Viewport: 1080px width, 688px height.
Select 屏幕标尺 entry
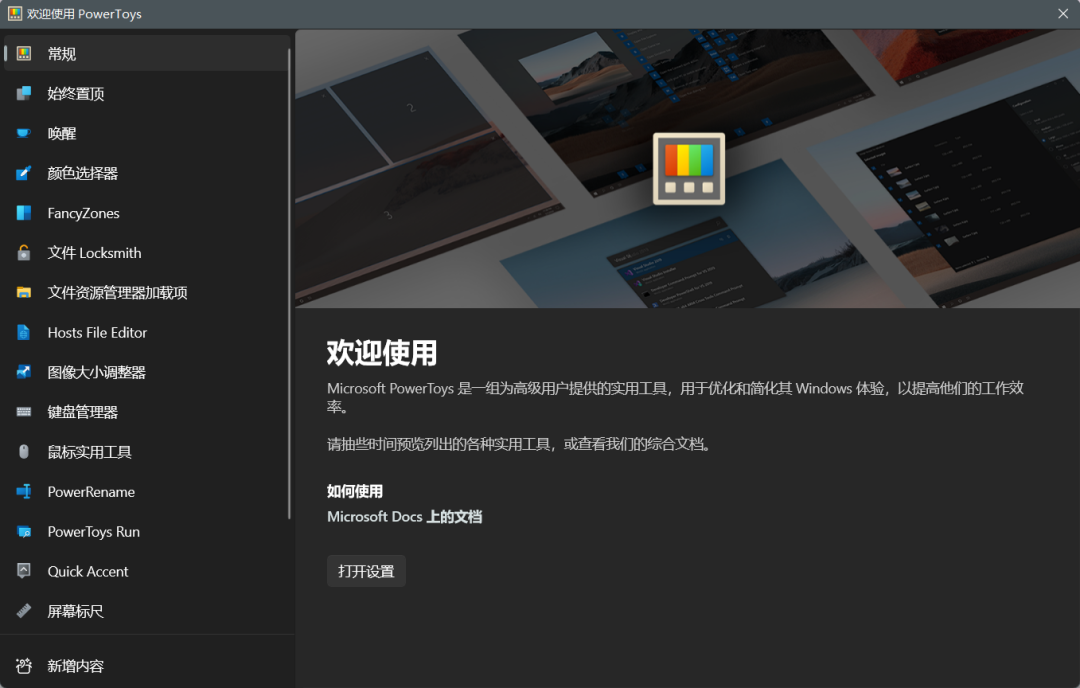click(147, 611)
